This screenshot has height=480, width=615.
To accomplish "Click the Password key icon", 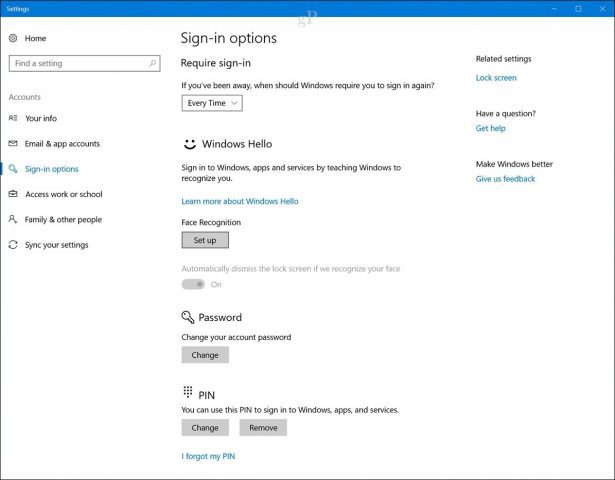I will [188, 317].
